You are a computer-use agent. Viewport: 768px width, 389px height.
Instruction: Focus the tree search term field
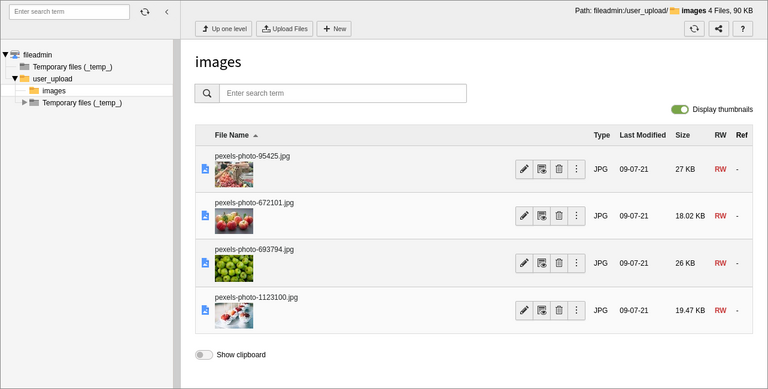(70, 12)
